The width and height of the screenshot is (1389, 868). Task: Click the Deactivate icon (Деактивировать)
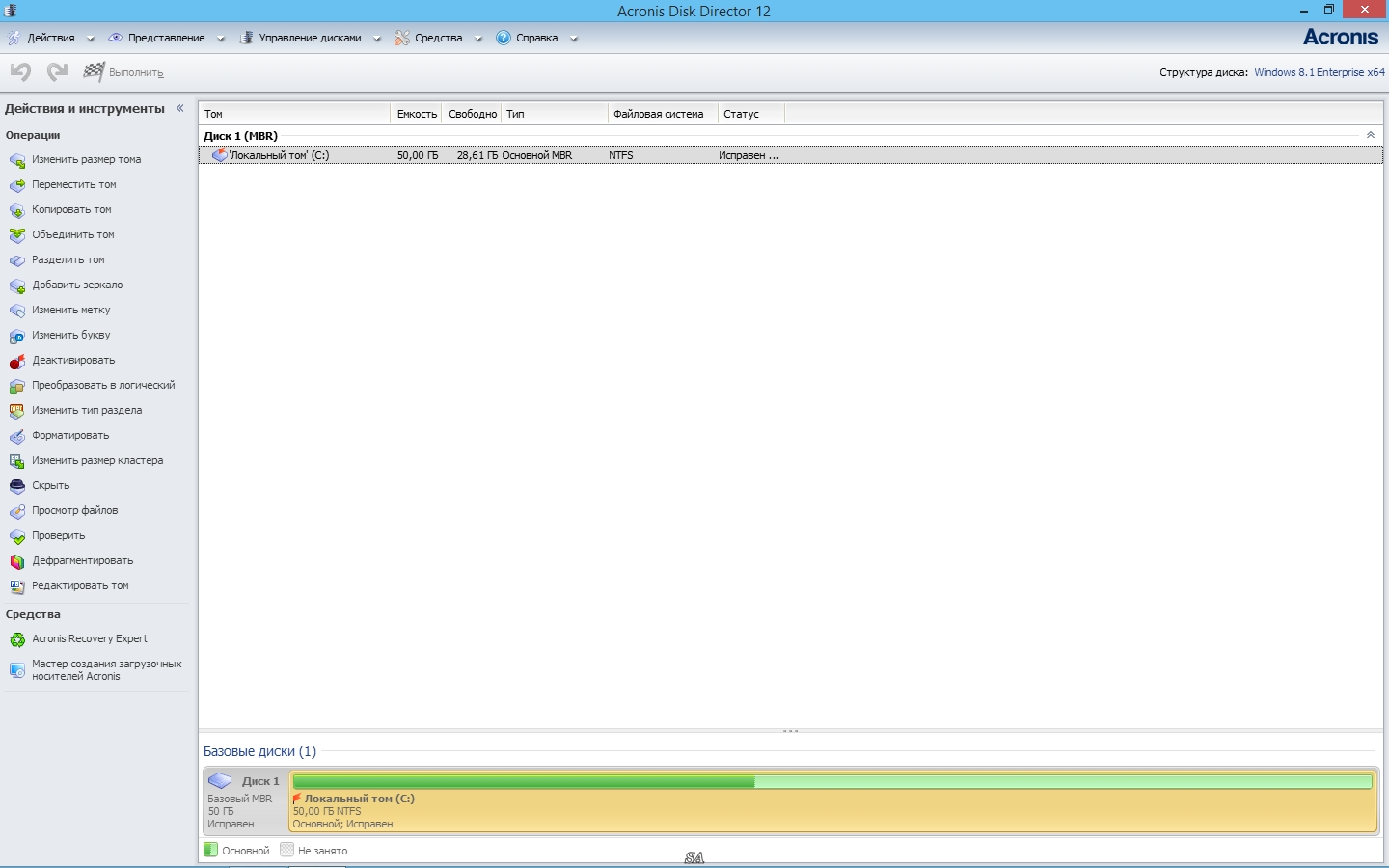[x=17, y=361]
